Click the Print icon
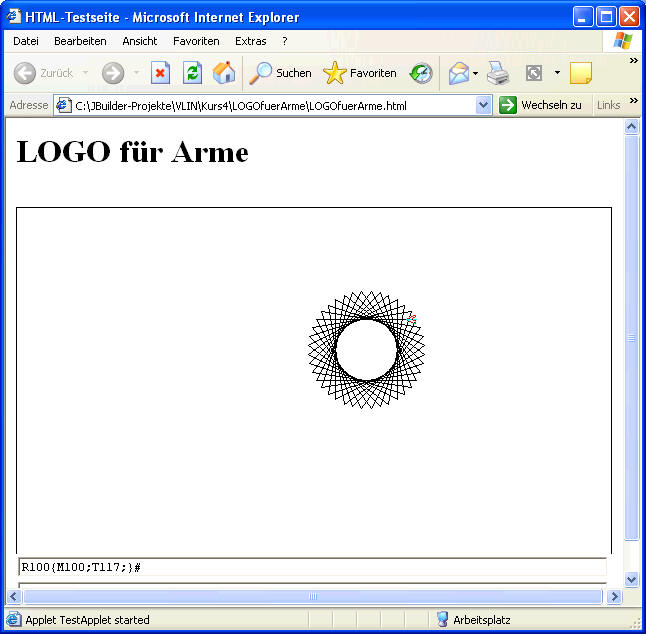Screen dimensions: 646x634 498,73
